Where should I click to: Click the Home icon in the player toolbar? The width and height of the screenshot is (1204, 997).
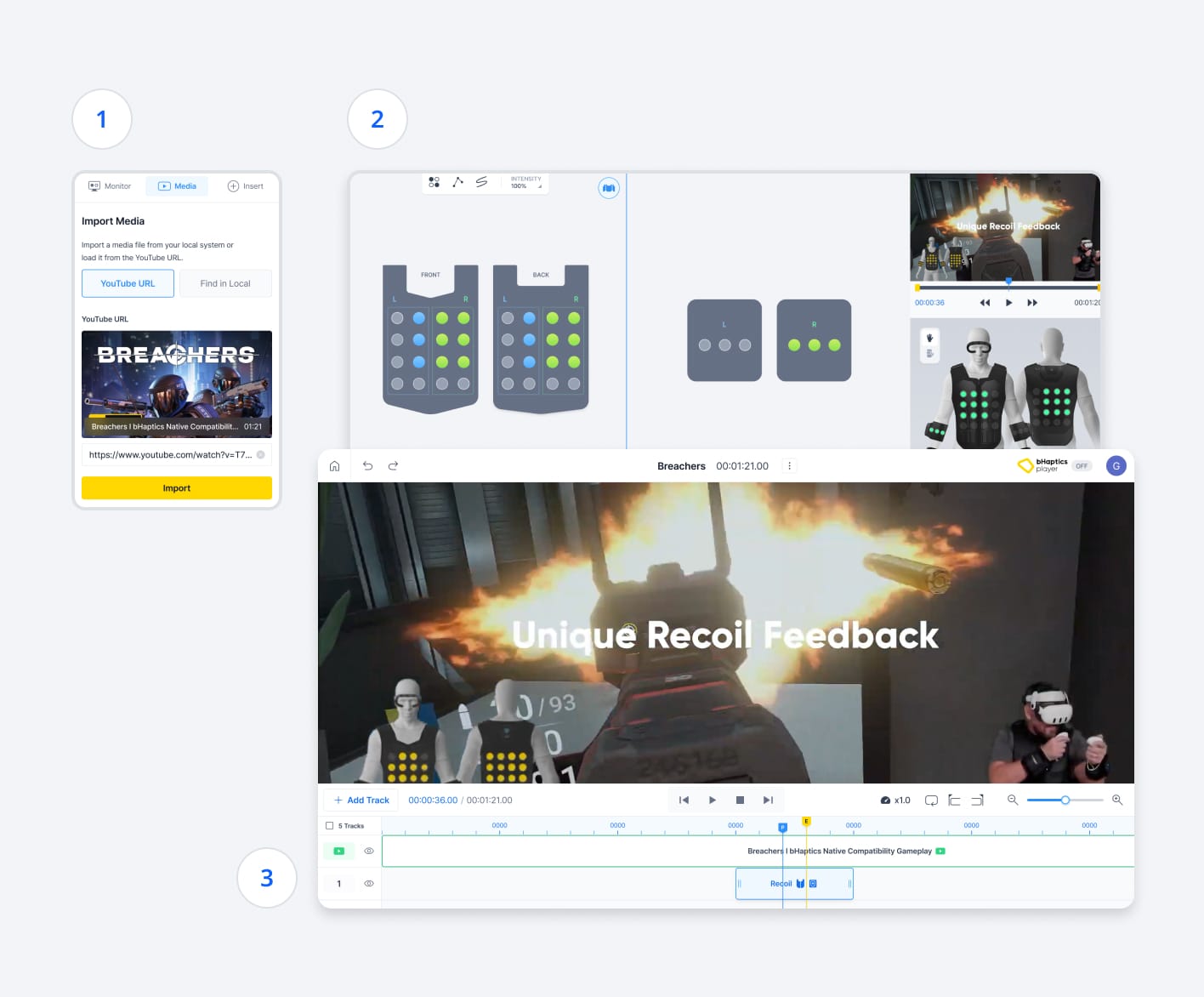pyautogui.click(x=335, y=465)
